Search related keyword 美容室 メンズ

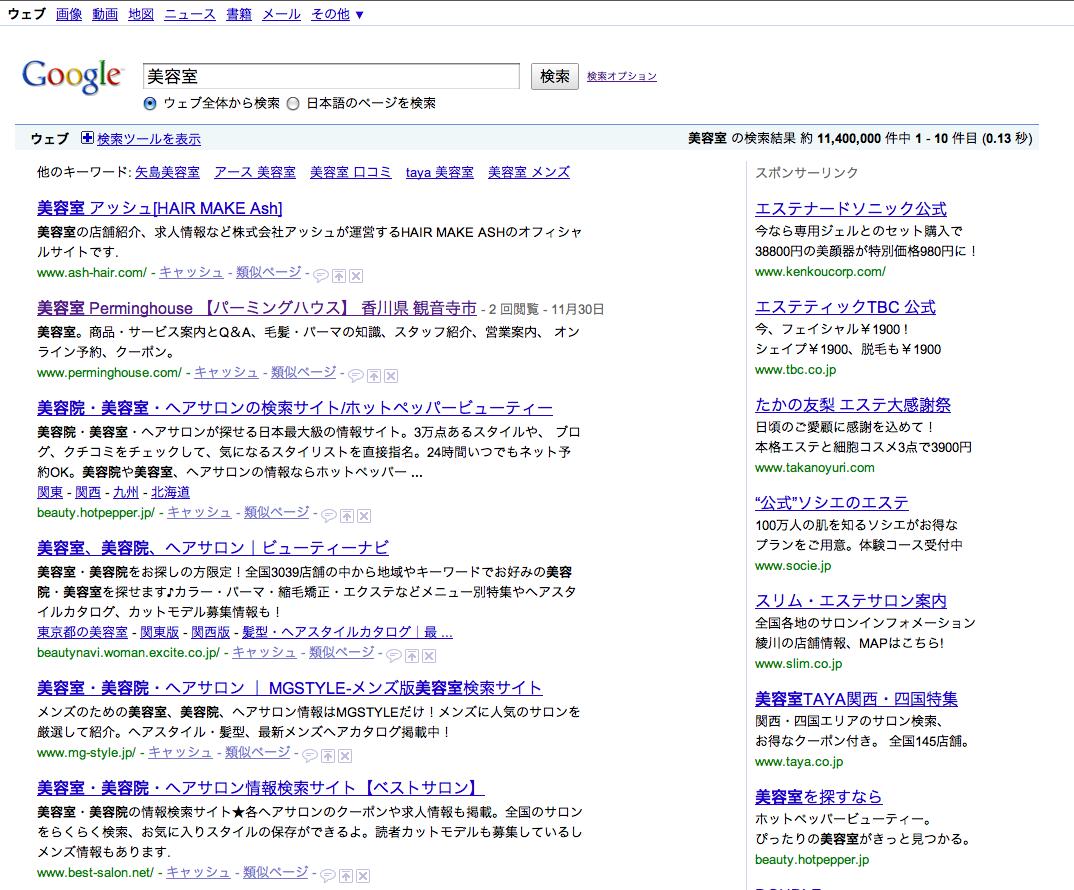click(x=529, y=172)
